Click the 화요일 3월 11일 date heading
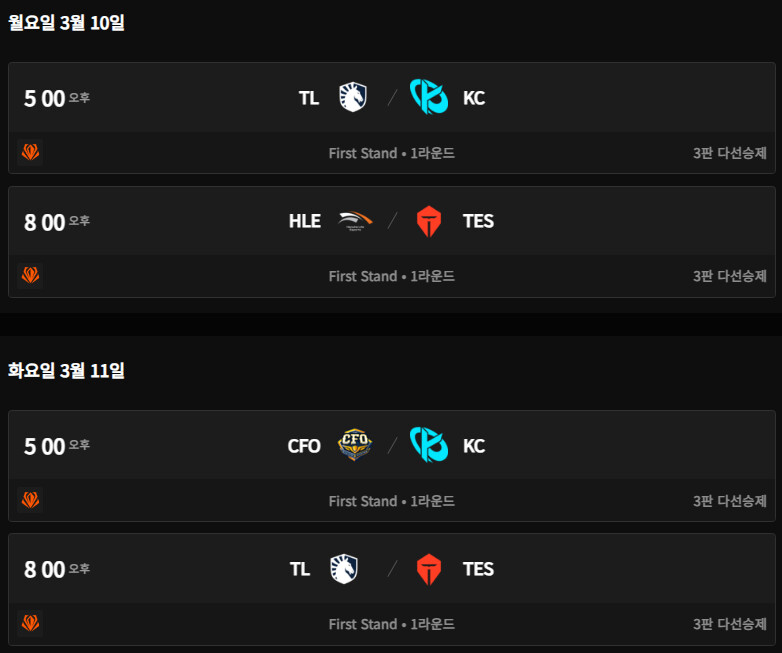This screenshot has height=653, width=782. pos(66,371)
